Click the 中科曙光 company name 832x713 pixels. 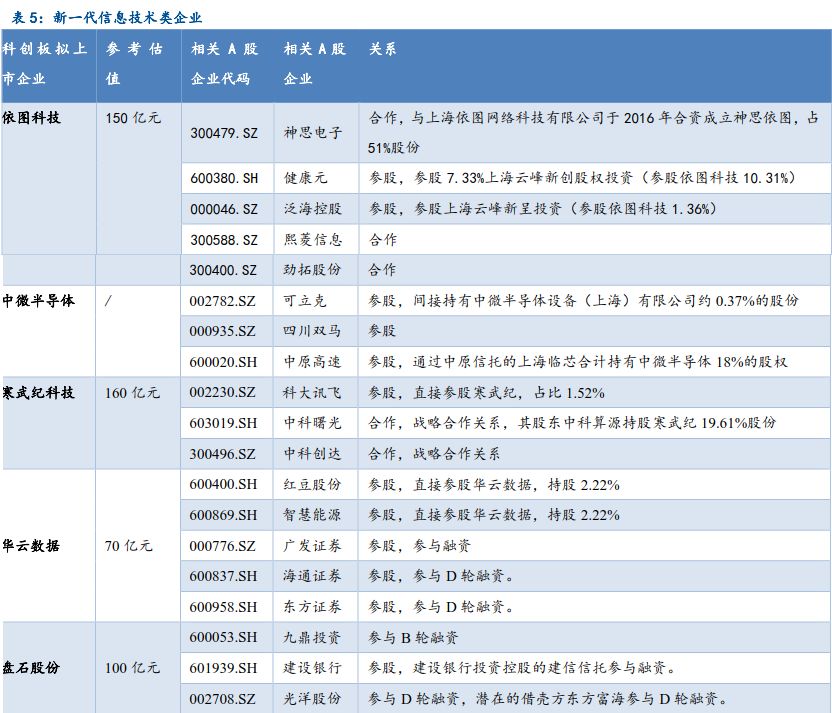click(313, 422)
